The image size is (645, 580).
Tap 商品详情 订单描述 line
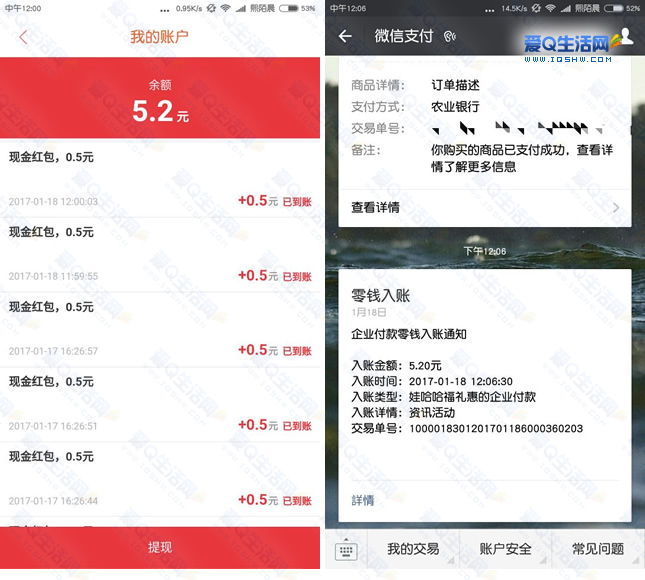tap(415, 85)
